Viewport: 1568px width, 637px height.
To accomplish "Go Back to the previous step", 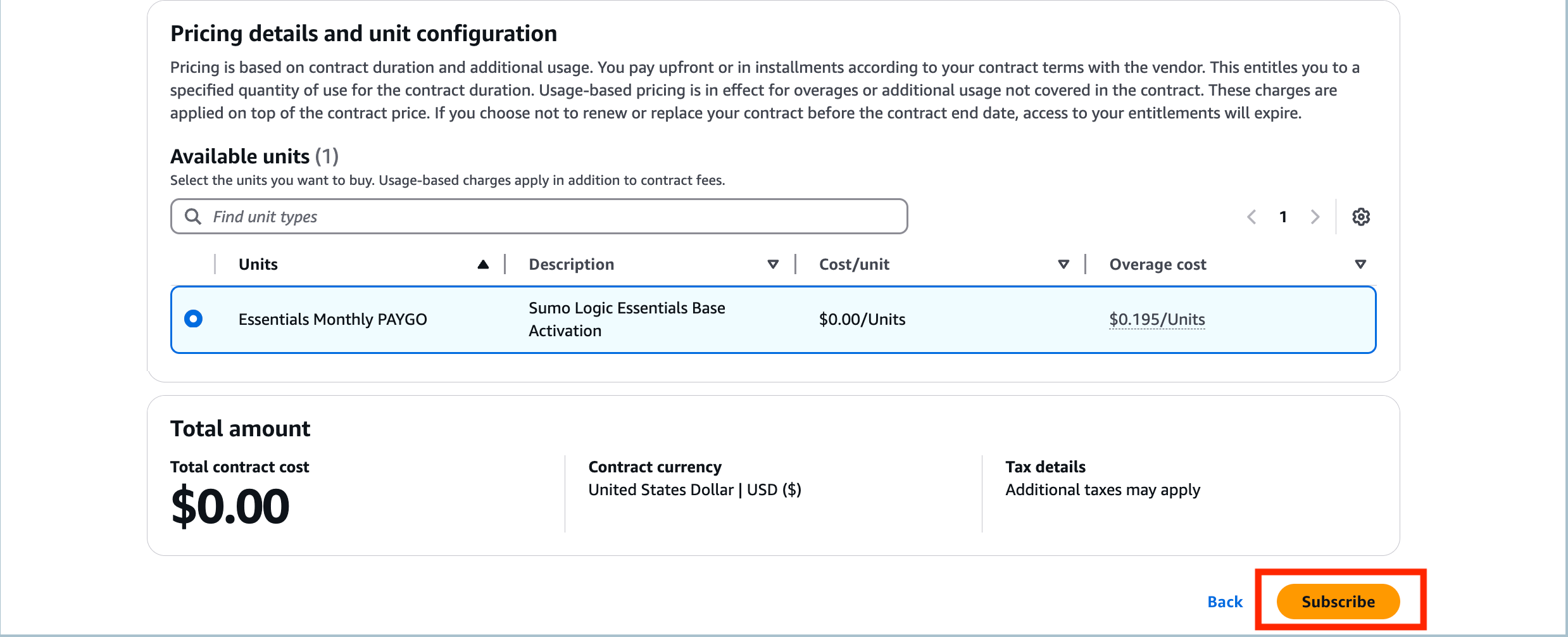I will point(1225,602).
